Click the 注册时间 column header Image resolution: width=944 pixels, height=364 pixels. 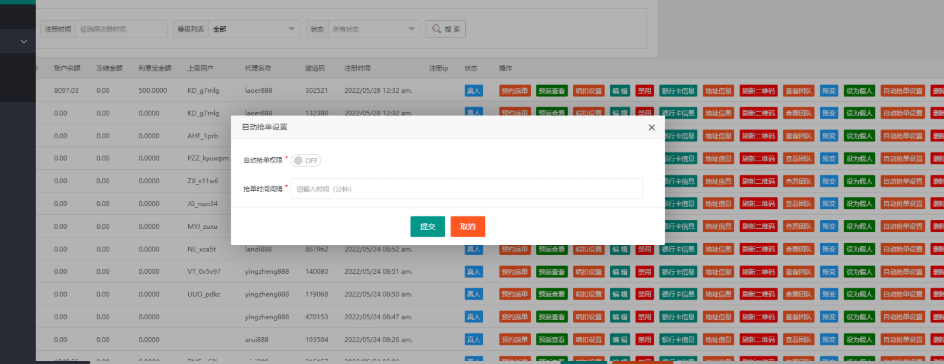click(x=358, y=68)
